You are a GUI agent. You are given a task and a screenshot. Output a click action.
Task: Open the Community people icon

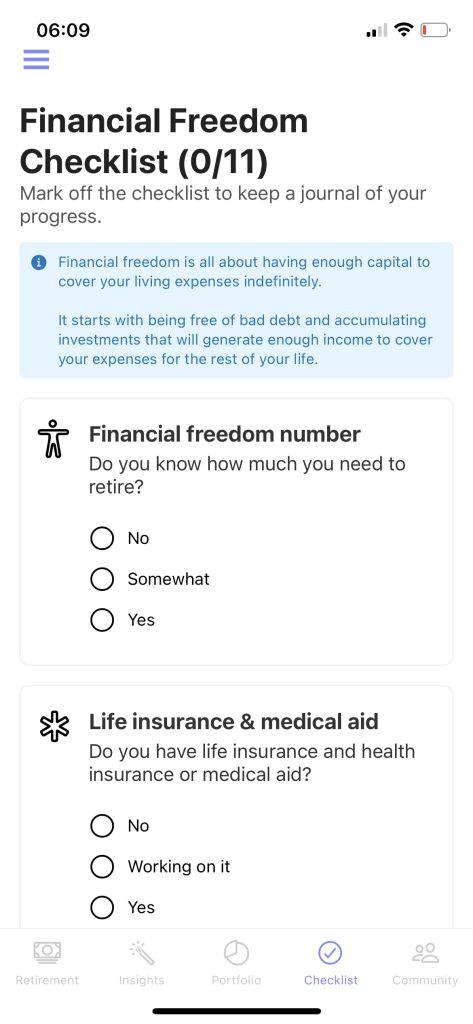(425, 952)
